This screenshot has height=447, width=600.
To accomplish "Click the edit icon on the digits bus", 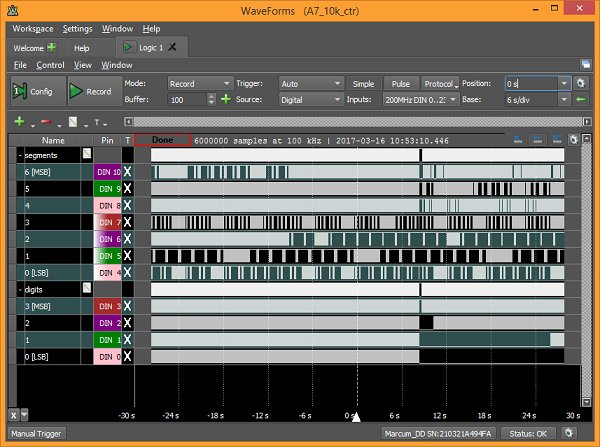I will coord(87,288).
